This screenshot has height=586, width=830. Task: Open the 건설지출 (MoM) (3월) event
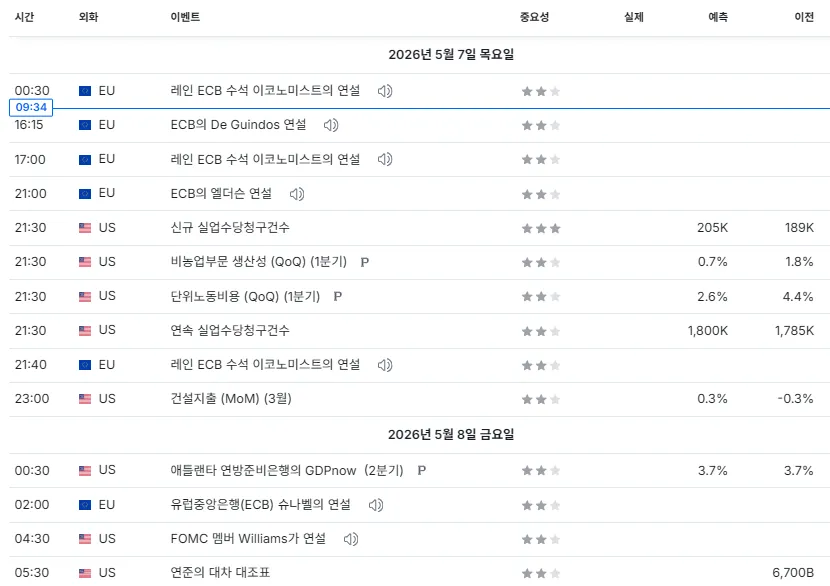[x=231, y=399]
